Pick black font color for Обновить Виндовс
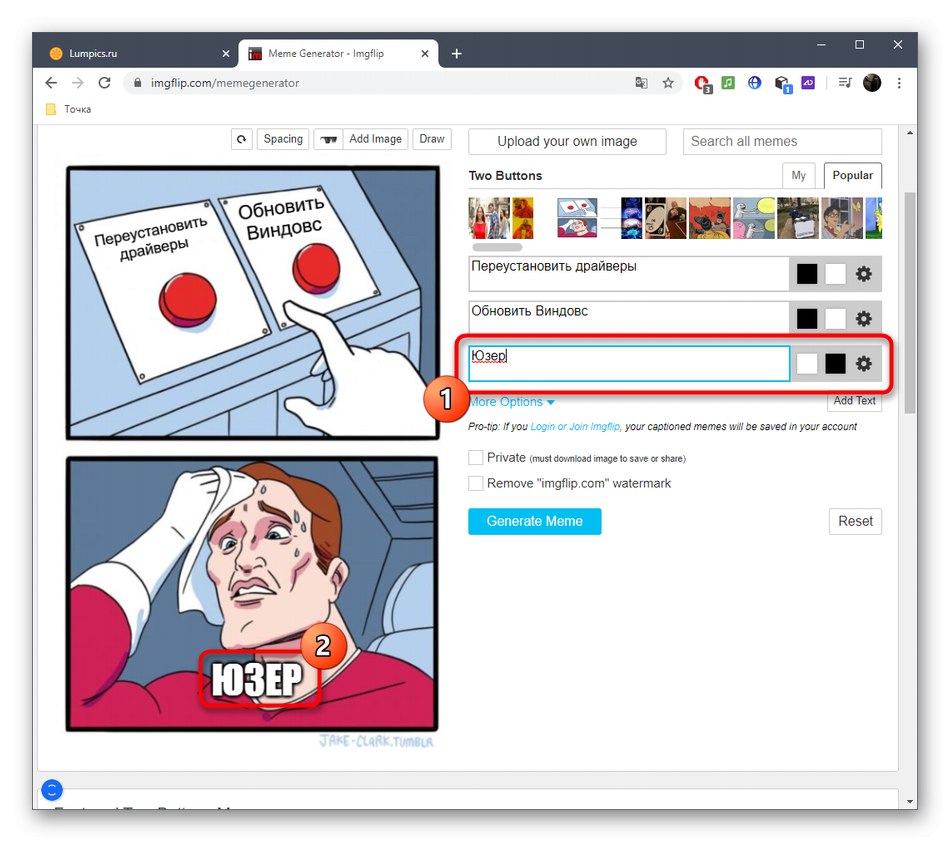This screenshot has width=950, height=842. 806,319
